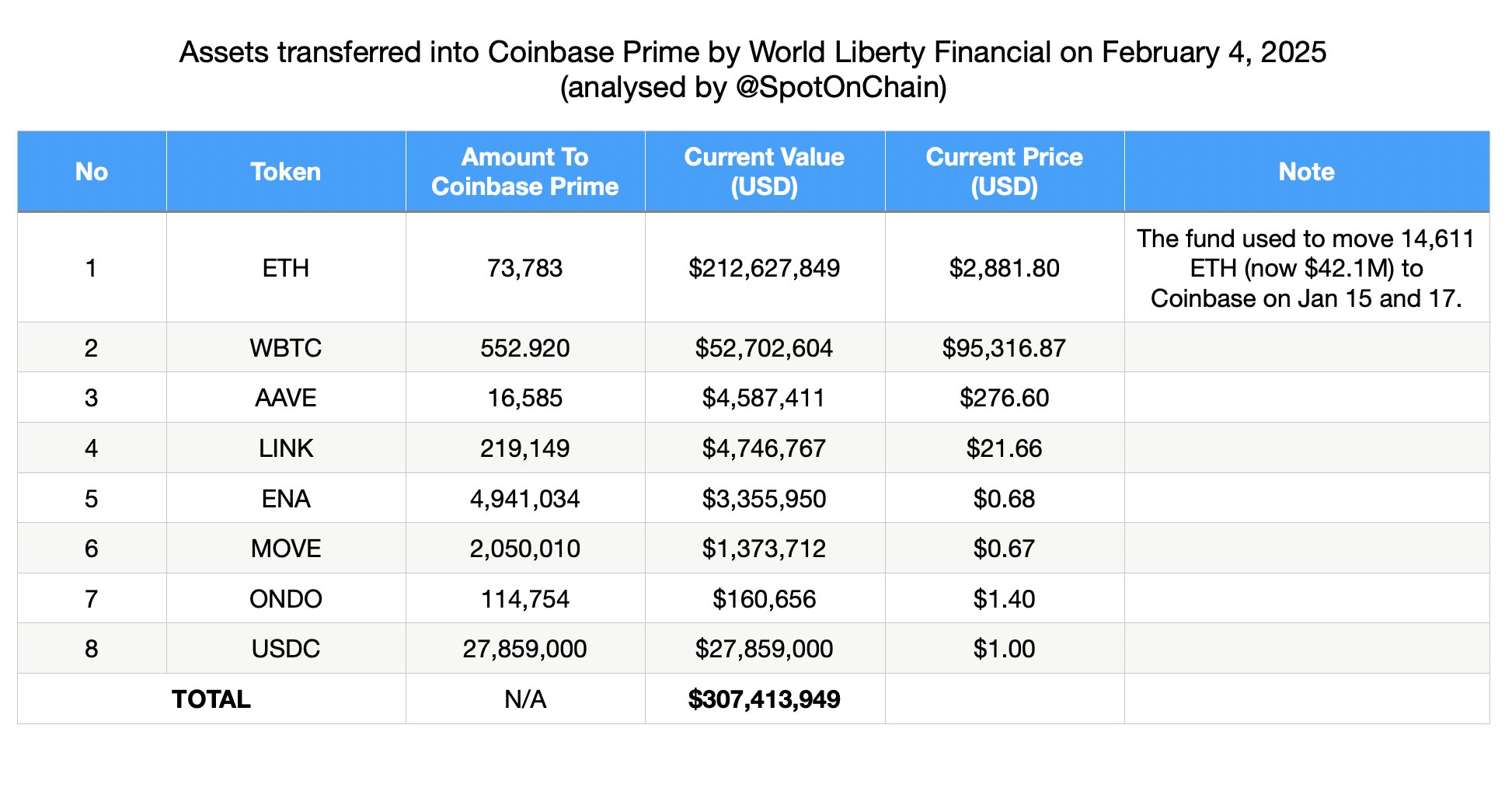The height and width of the screenshot is (791, 1512).
Task: Select the total value $307,413,949
Action: (764, 699)
